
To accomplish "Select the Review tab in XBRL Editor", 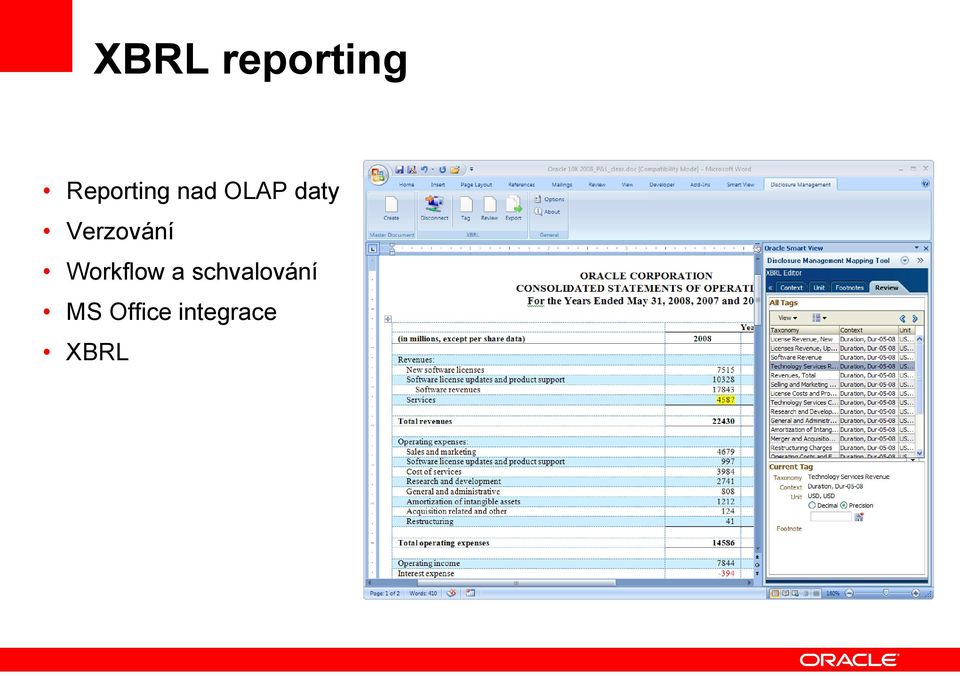I will [x=886, y=287].
